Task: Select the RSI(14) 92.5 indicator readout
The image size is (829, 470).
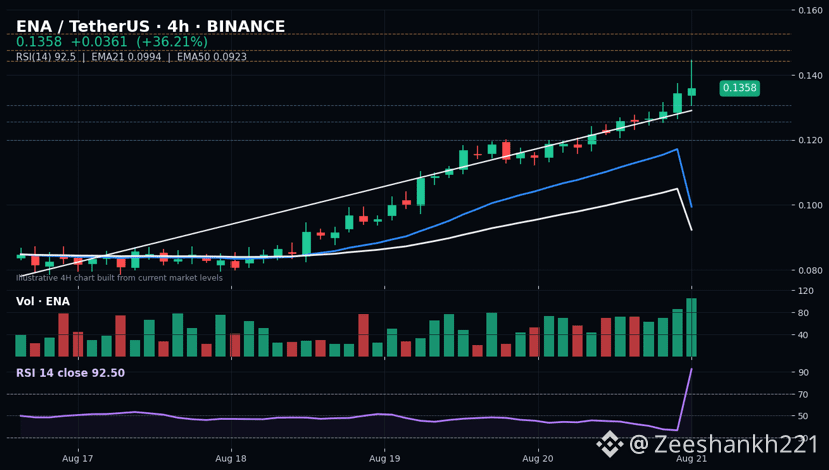Action: pos(46,57)
